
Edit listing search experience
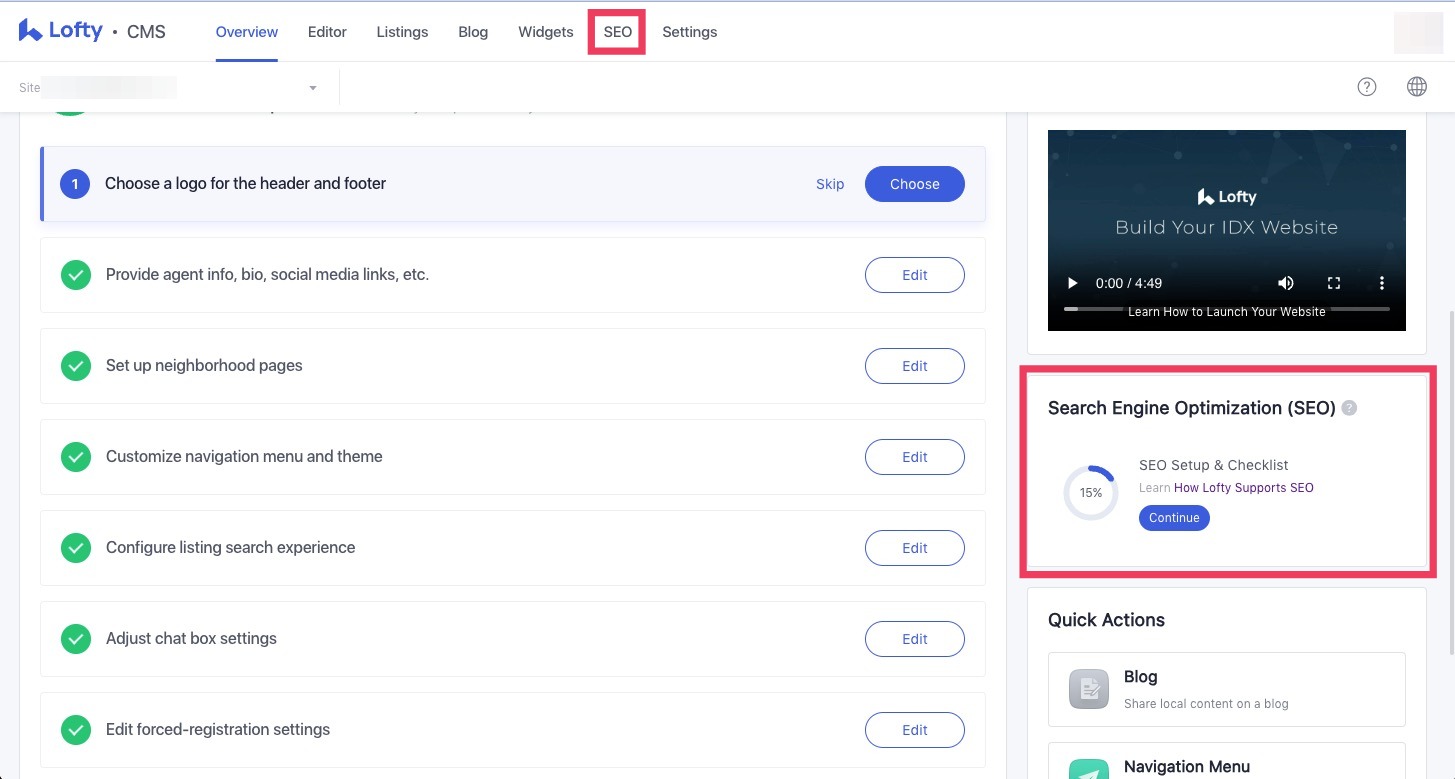pyautogui.click(x=915, y=548)
